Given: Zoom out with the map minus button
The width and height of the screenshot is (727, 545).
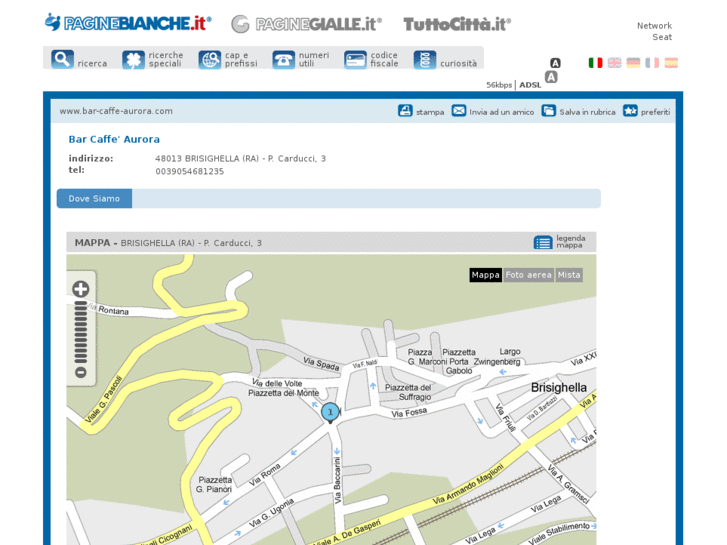Looking at the screenshot, I should tap(81, 372).
